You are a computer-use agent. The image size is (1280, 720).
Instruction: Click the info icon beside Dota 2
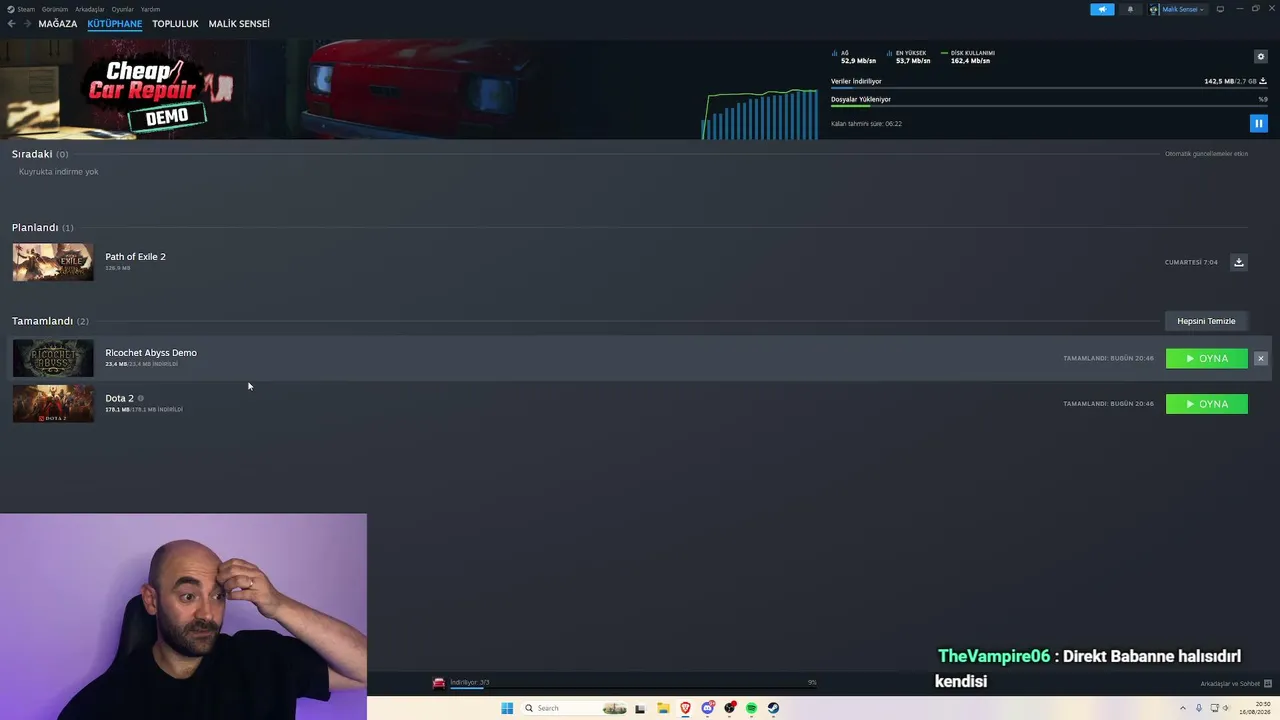pyautogui.click(x=140, y=398)
